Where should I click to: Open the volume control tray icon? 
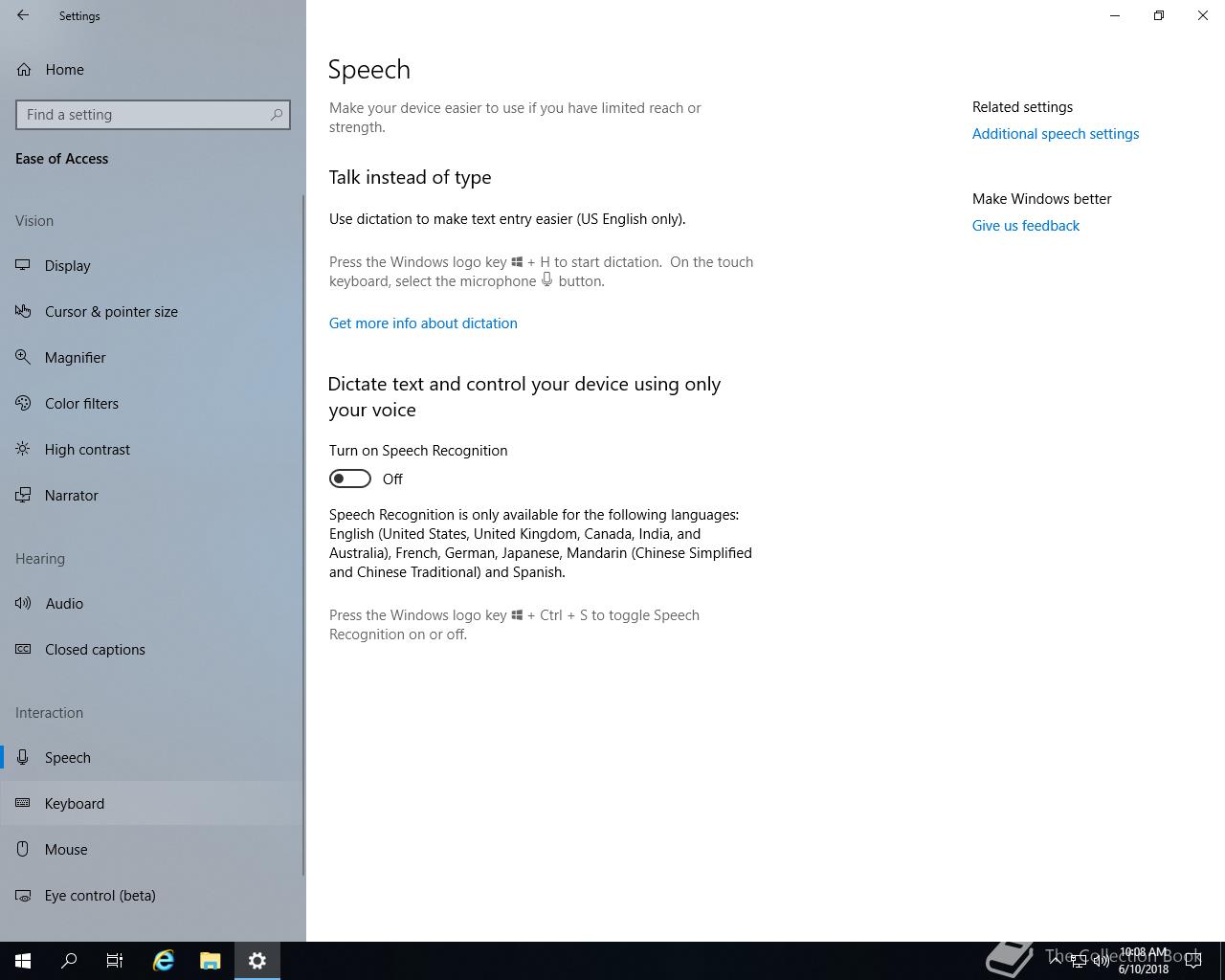click(x=1101, y=961)
